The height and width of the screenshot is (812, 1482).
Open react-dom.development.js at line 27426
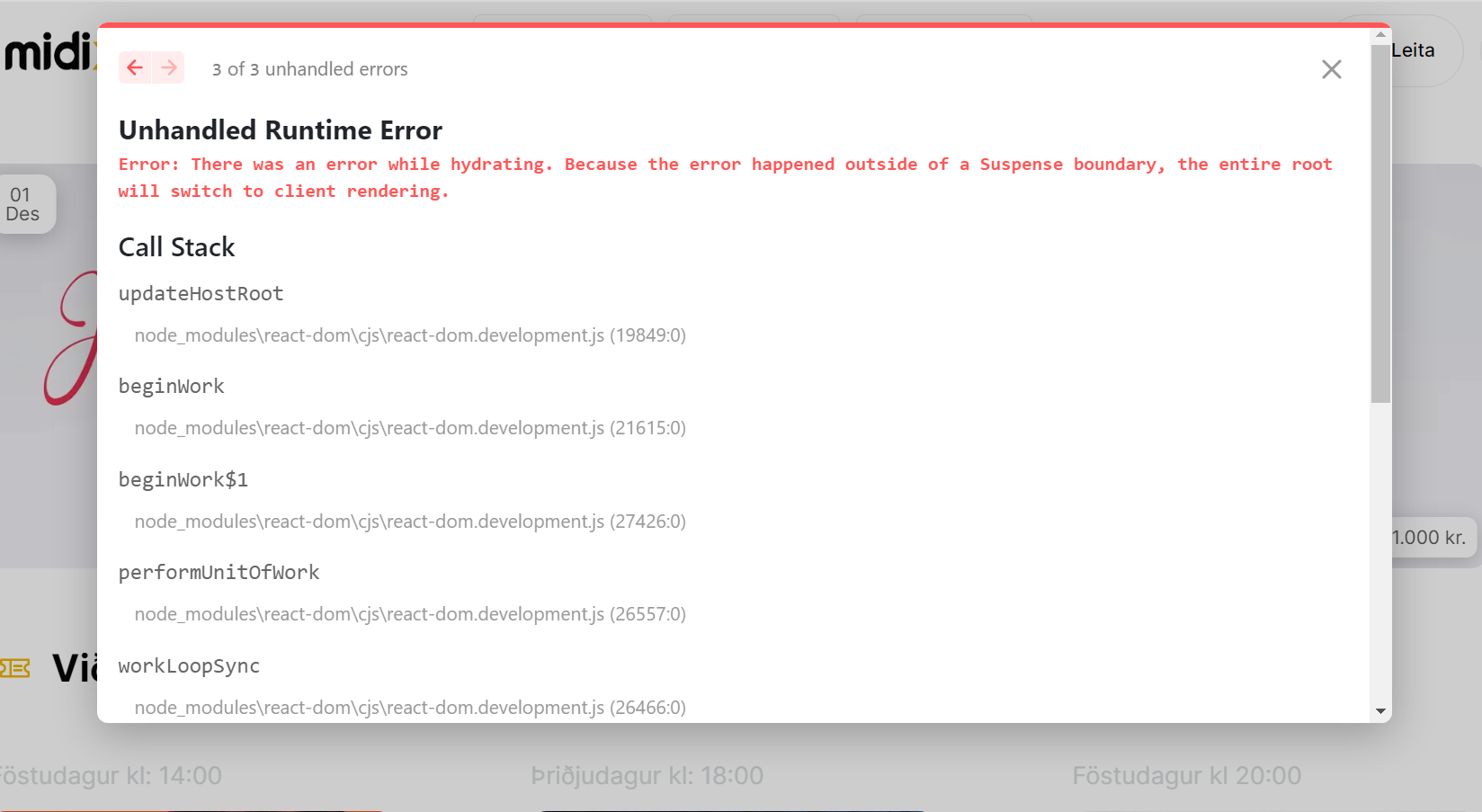tap(410, 522)
